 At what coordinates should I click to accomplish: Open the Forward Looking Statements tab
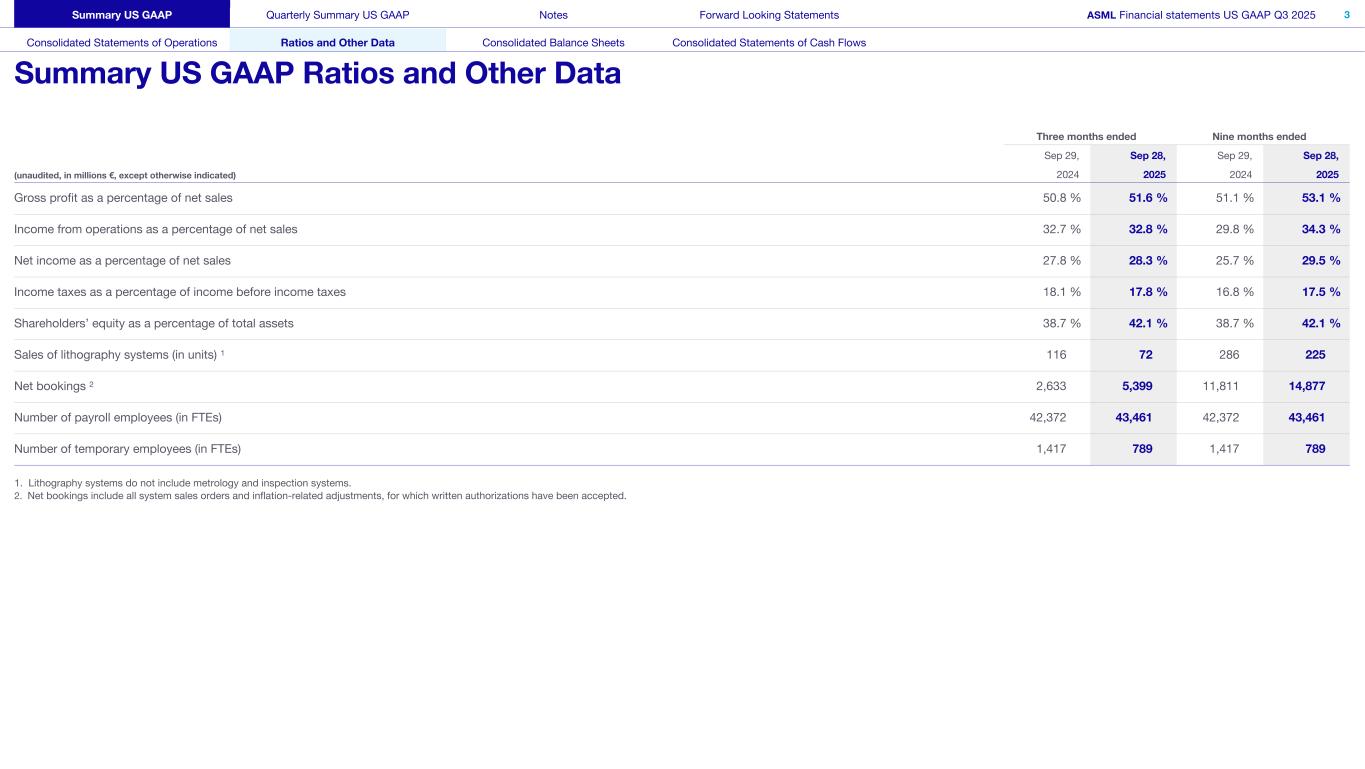[x=769, y=15]
